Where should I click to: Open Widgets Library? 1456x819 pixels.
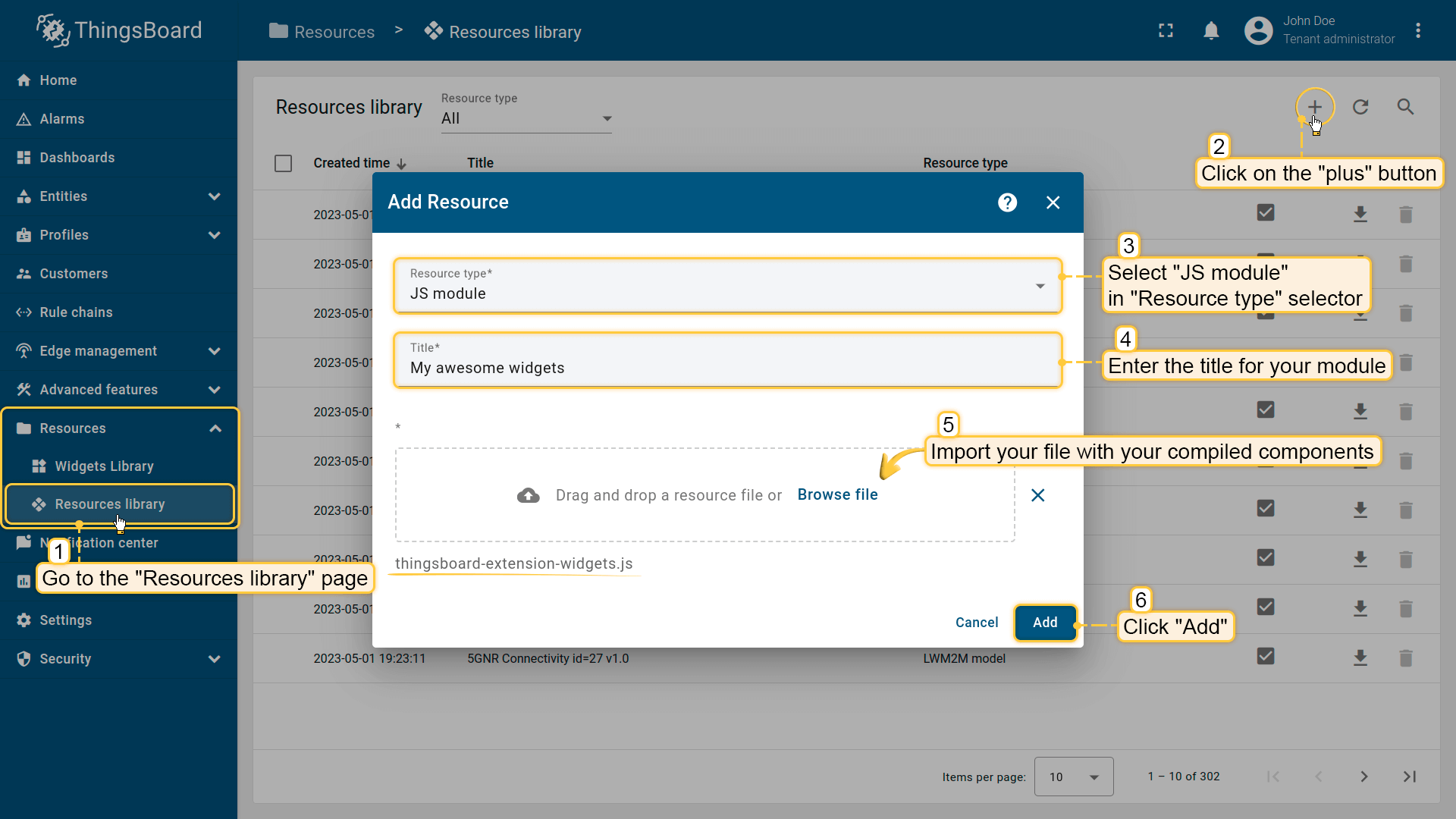pyautogui.click(x=118, y=466)
